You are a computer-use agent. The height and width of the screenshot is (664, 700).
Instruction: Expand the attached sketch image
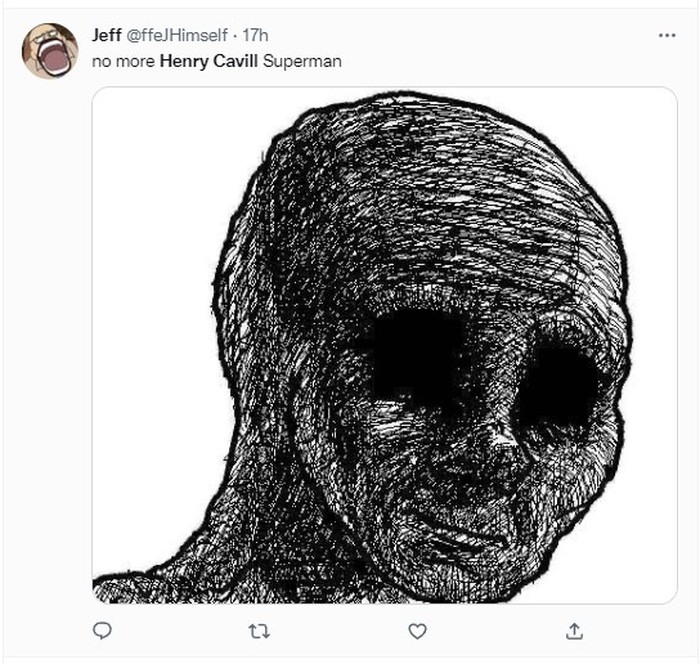385,345
